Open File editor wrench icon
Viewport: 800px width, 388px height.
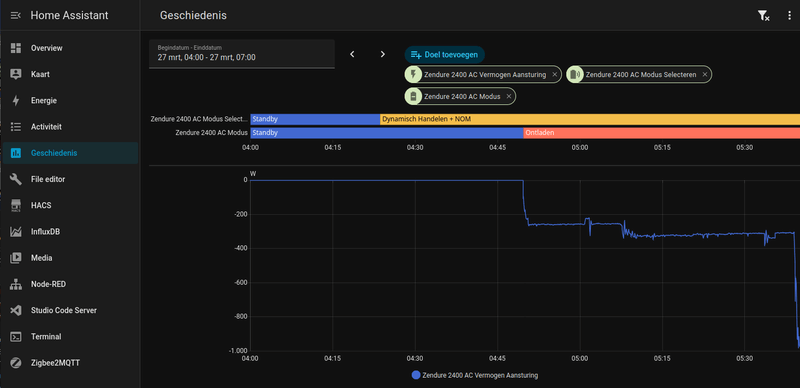click(16, 179)
